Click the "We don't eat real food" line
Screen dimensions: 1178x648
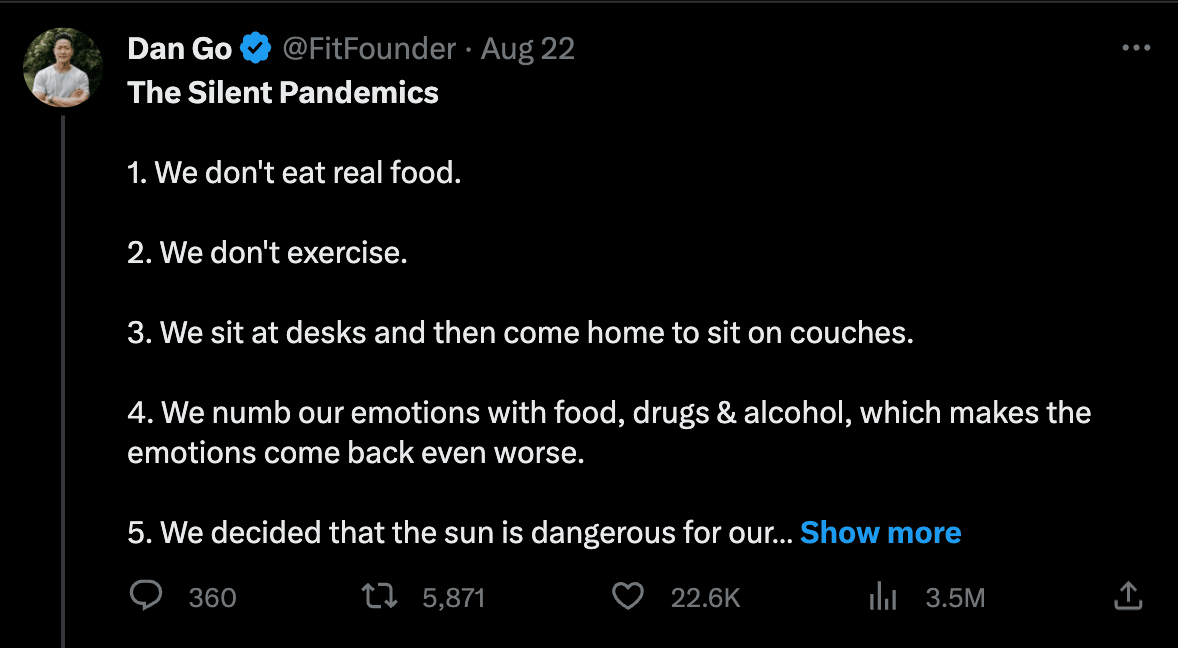pos(294,173)
